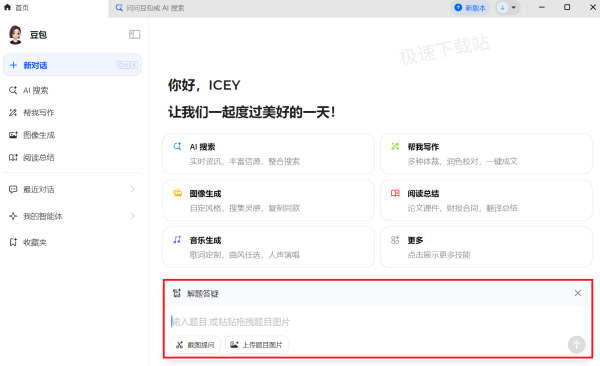
Task: Open the 更多 skills card
Action: [486, 247]
